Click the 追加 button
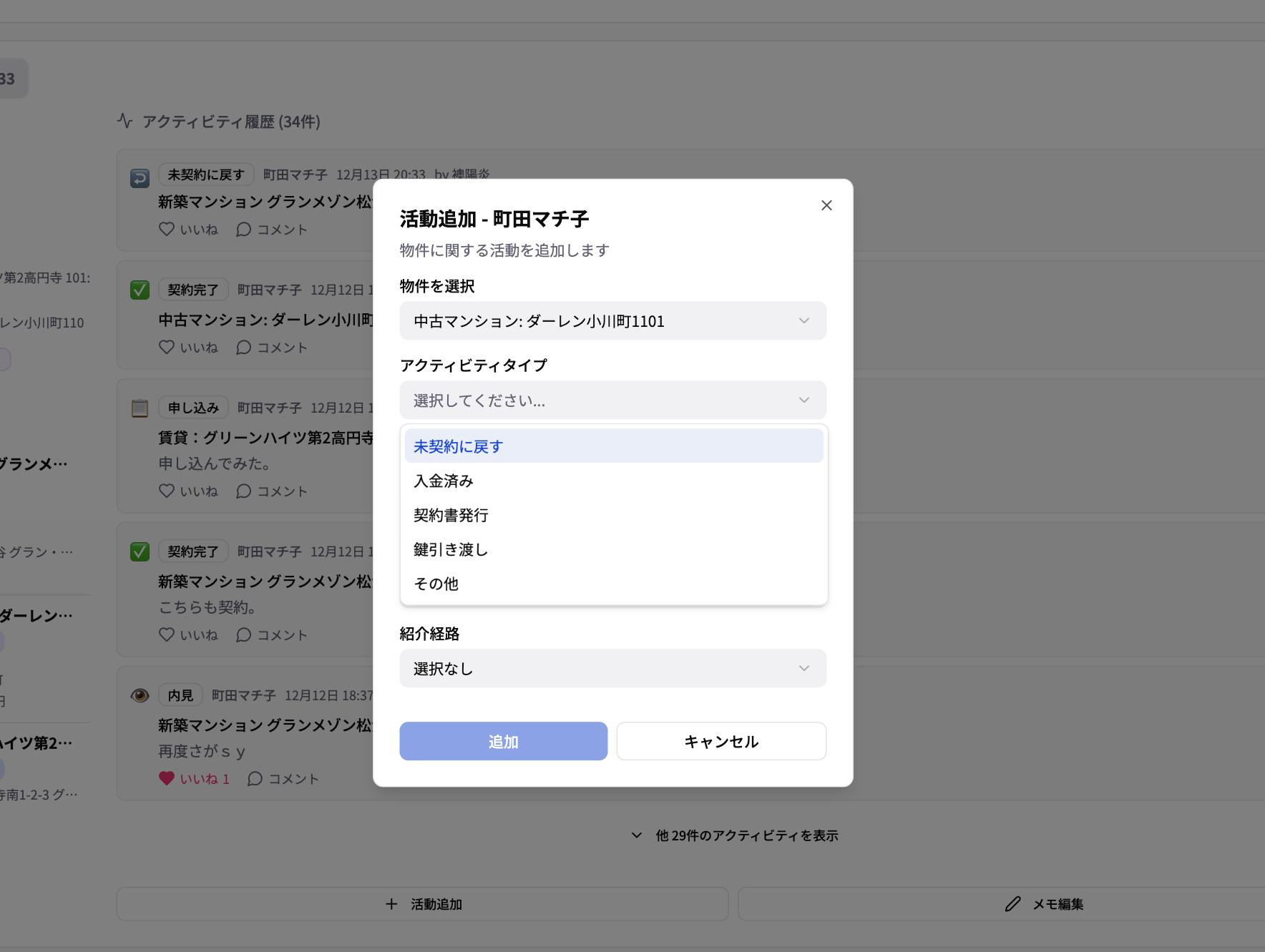The image size is (1265, 952). 503,741
